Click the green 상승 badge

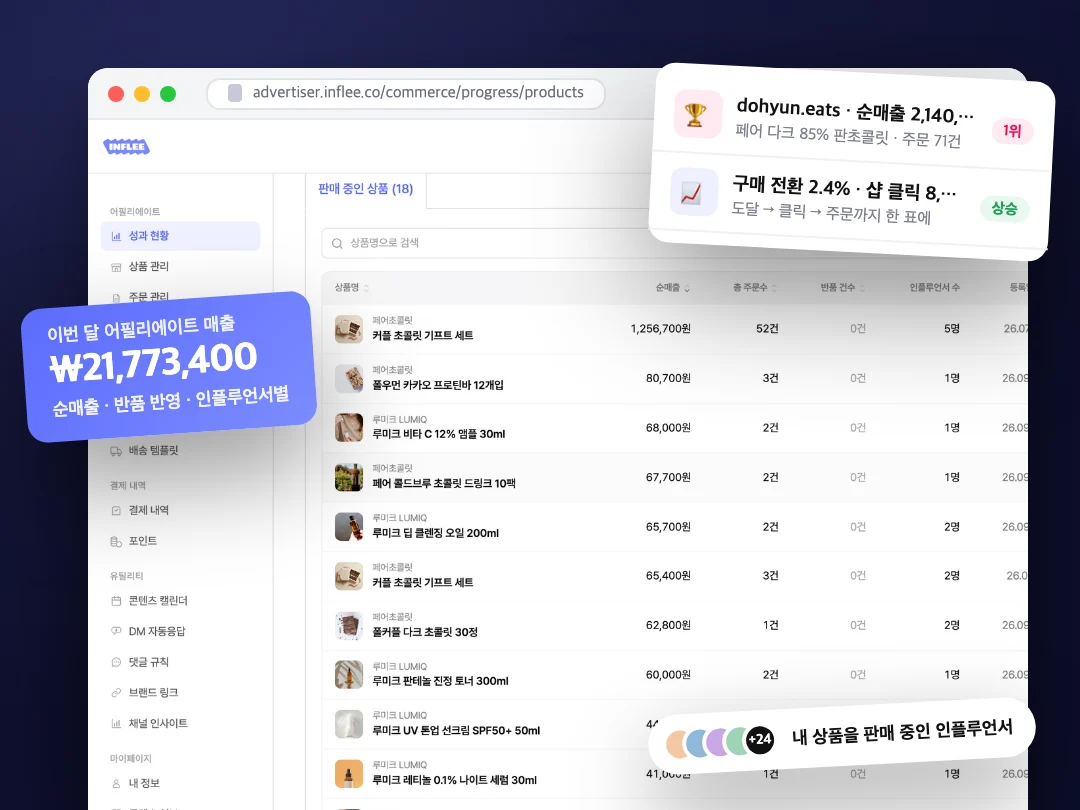tap(1004, 209)
